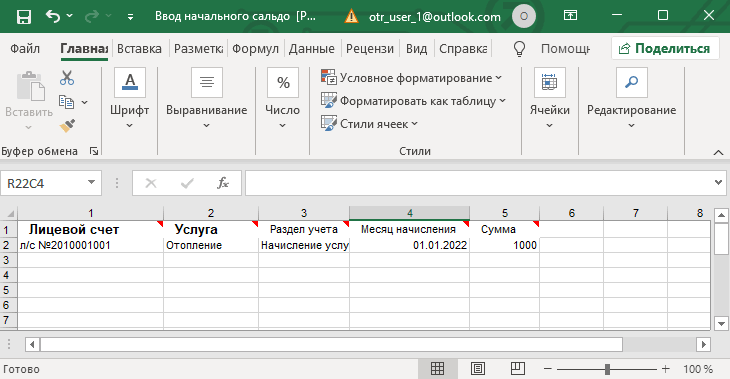Select column header 4
Viewport: 730px width, 379px height.
coord(410,213)
